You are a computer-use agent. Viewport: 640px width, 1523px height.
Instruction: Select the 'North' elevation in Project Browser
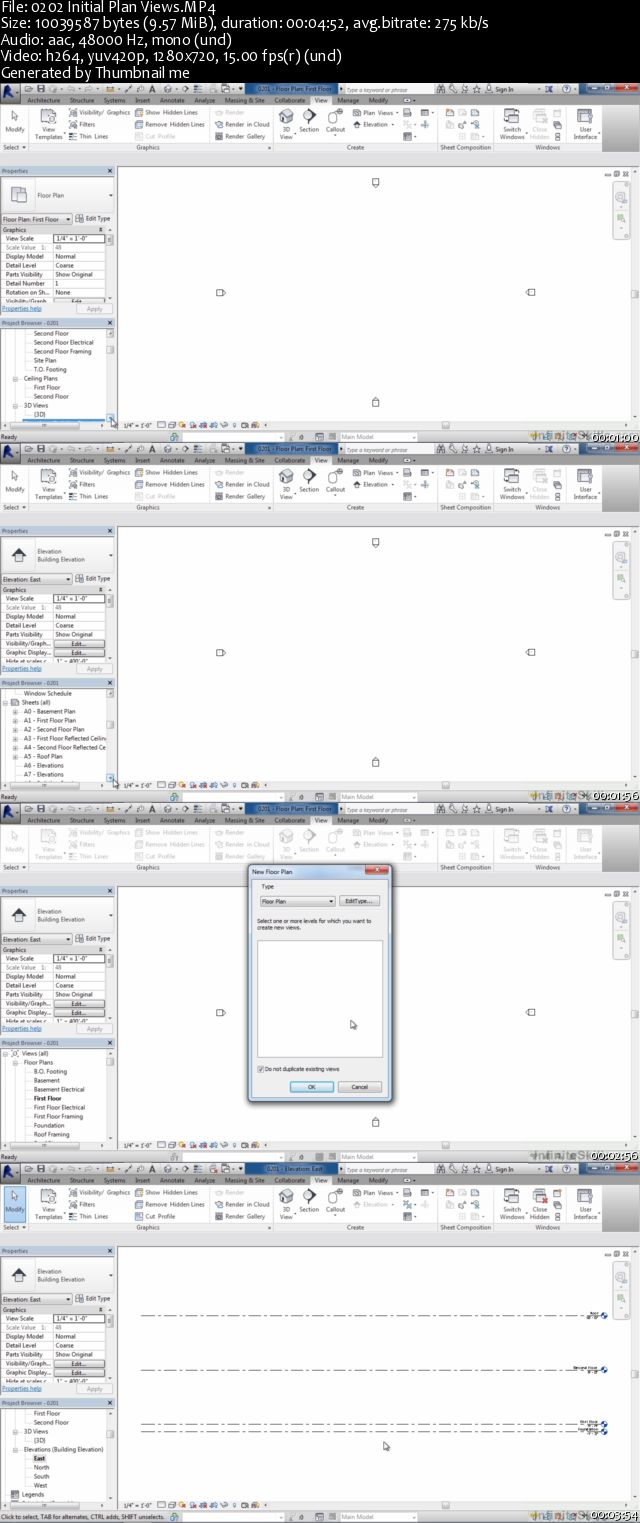point(41,1467)
